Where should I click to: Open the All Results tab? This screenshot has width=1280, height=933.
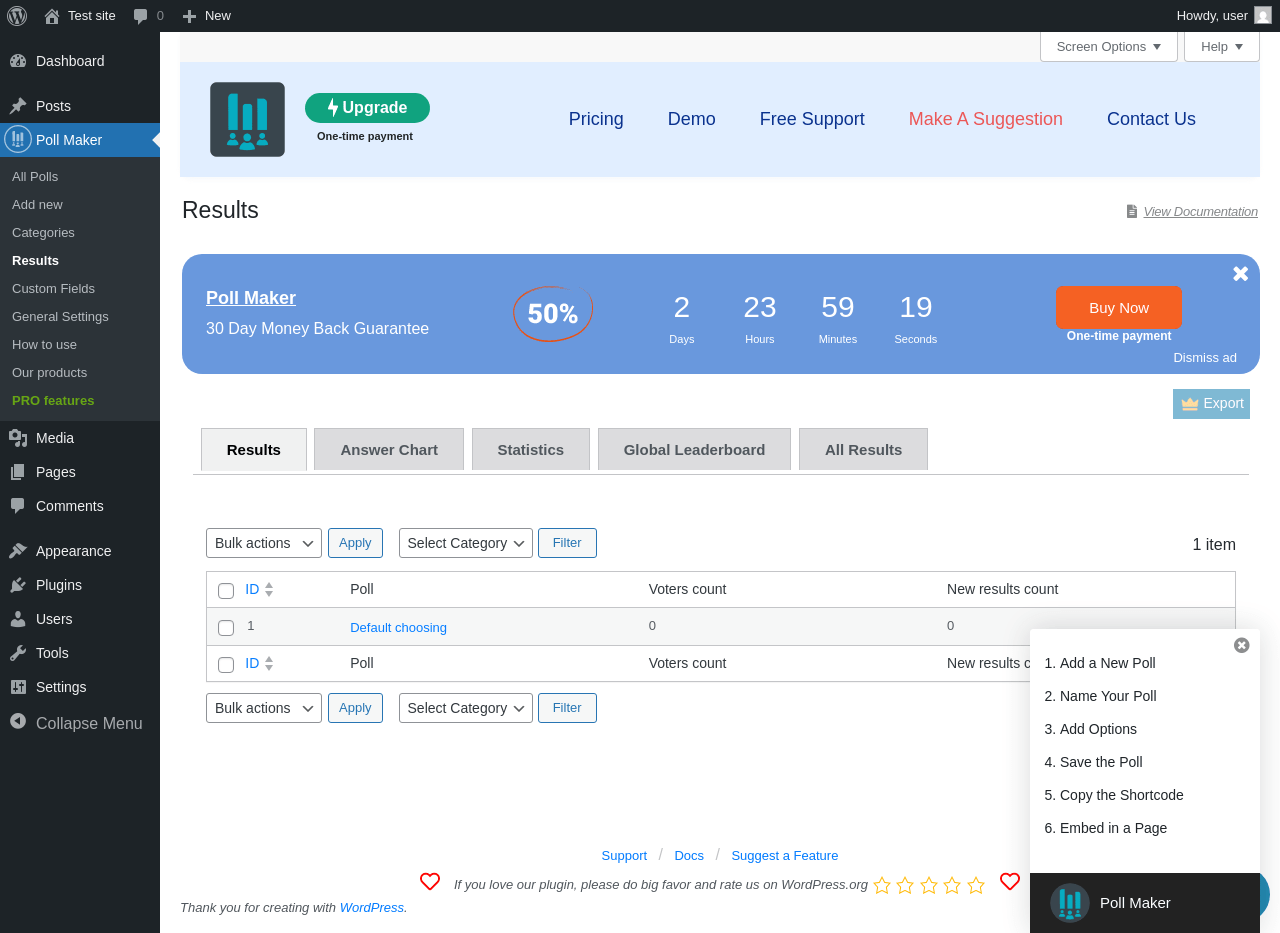pyautogui.click(x=864, y=450)
